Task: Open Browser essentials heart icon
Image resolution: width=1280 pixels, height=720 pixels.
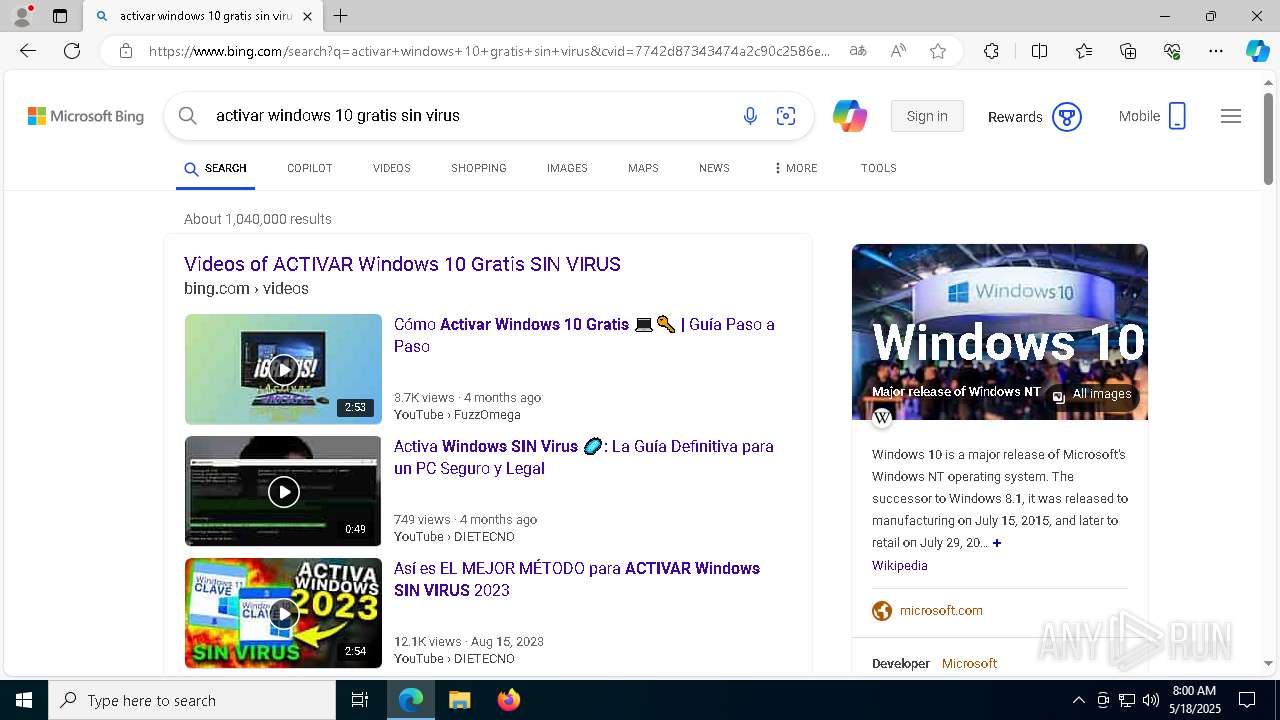Action: point(1172,51)
